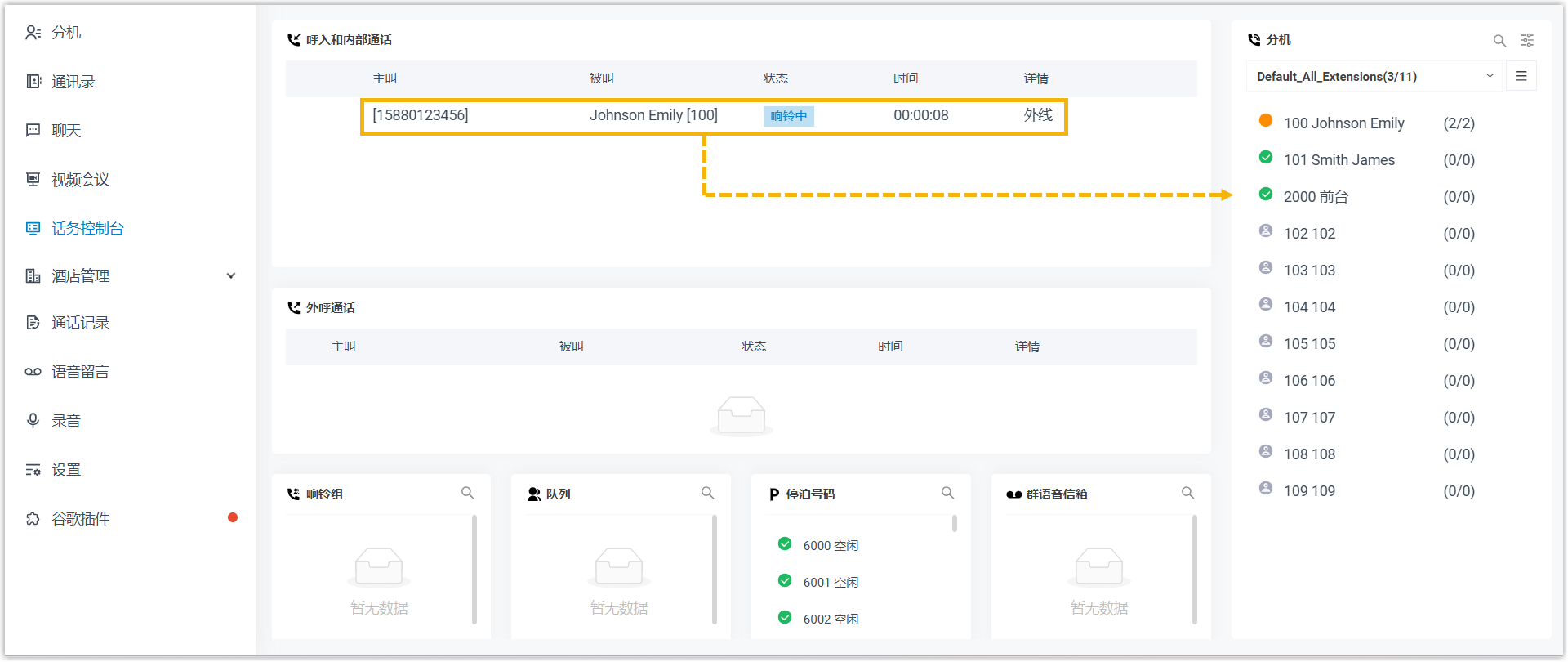
Task: Open 通话记录 call records page
Action: pos(80,323)
